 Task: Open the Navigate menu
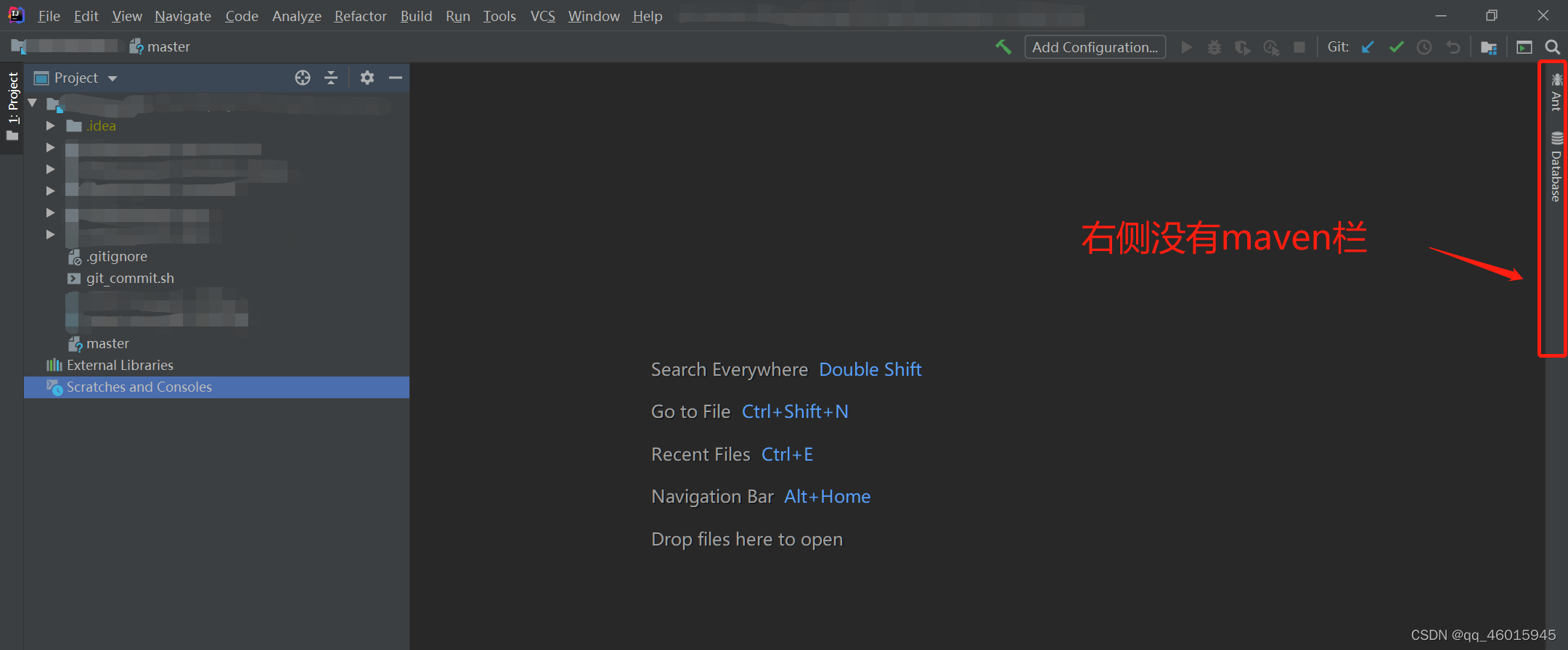tap(183, 16)
